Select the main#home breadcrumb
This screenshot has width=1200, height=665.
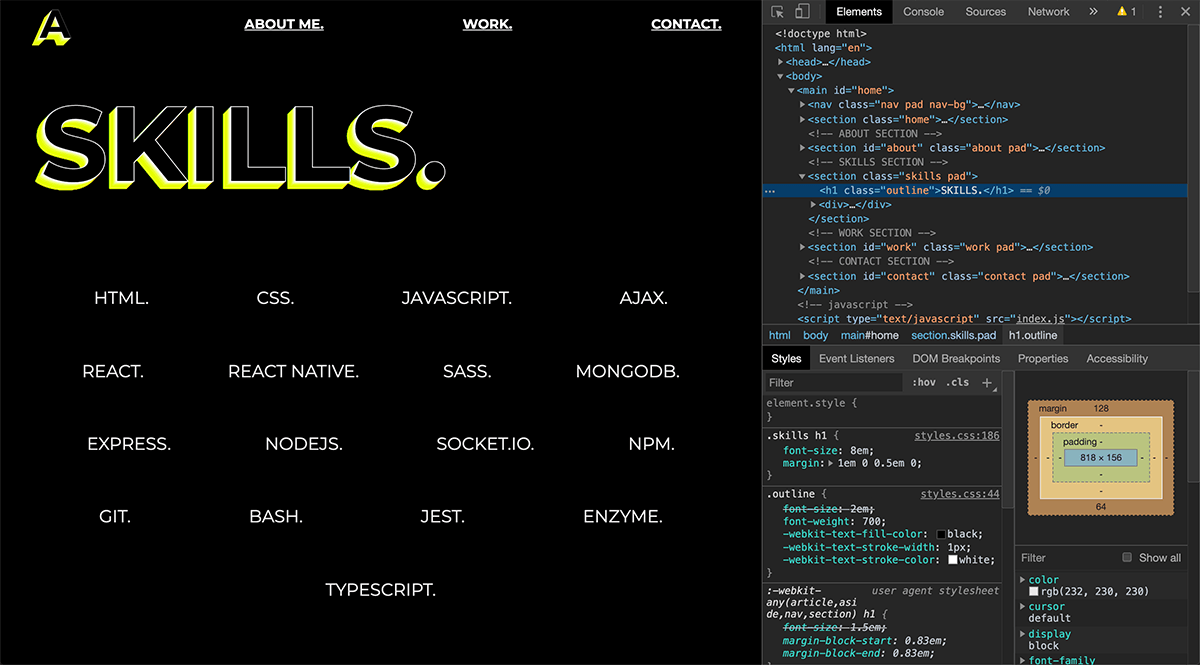coord(869,335)
